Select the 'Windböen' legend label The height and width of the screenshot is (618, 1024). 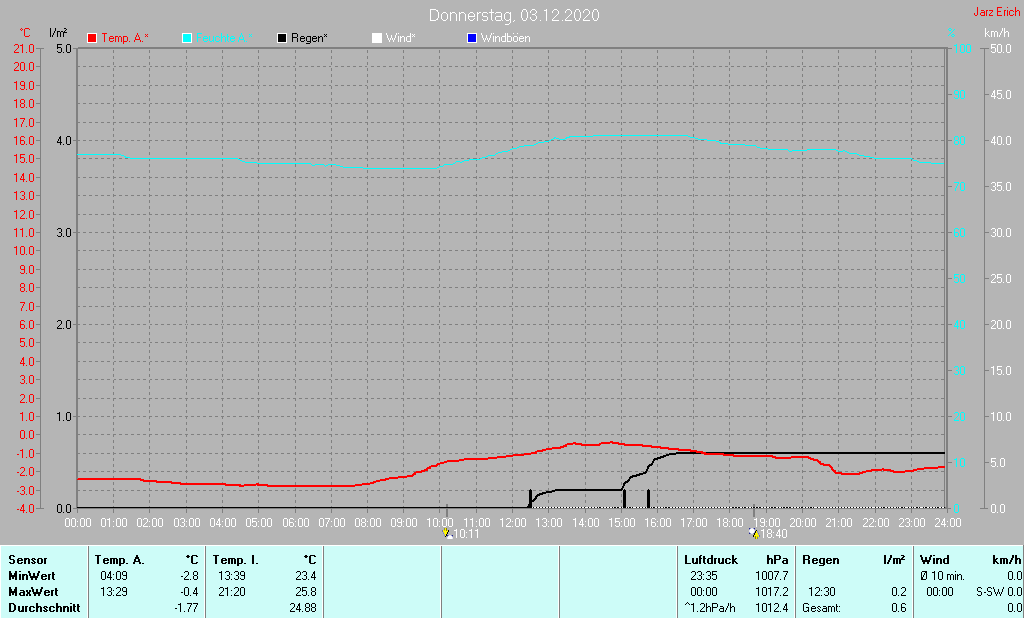coord(505,38)
